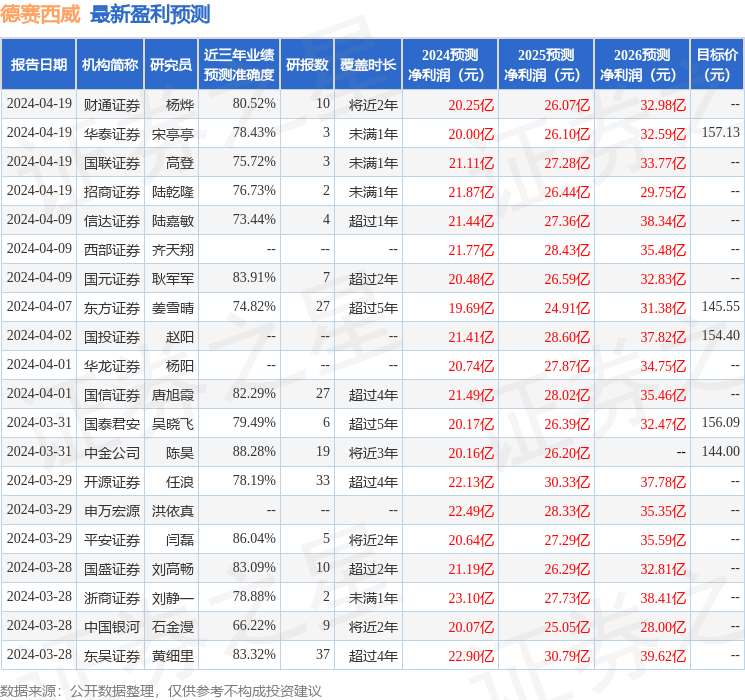745x700 pixels.
Task: Click the 国信证券 institution cell
Action: 112,395
